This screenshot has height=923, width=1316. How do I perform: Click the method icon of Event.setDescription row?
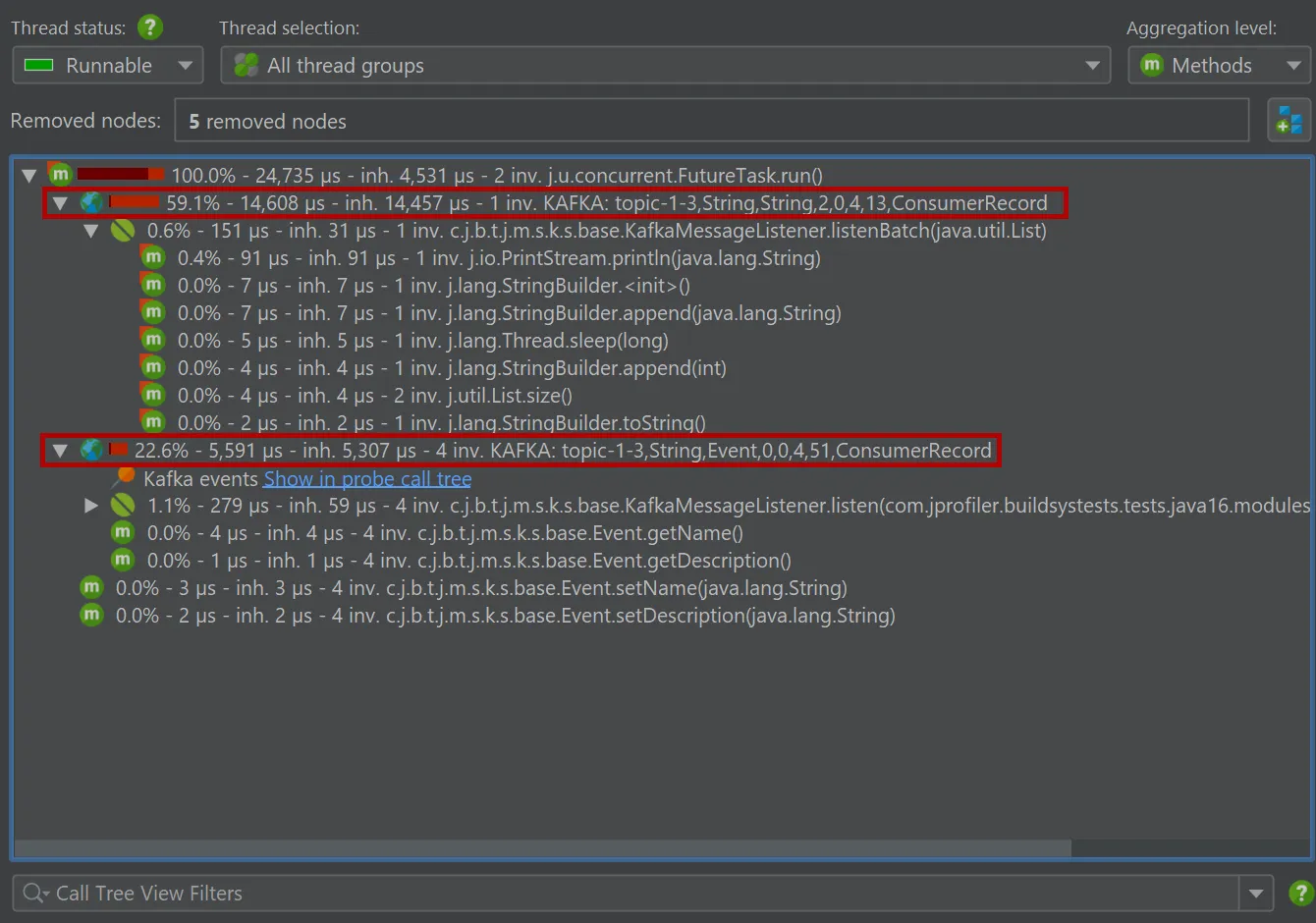[91, 615]
